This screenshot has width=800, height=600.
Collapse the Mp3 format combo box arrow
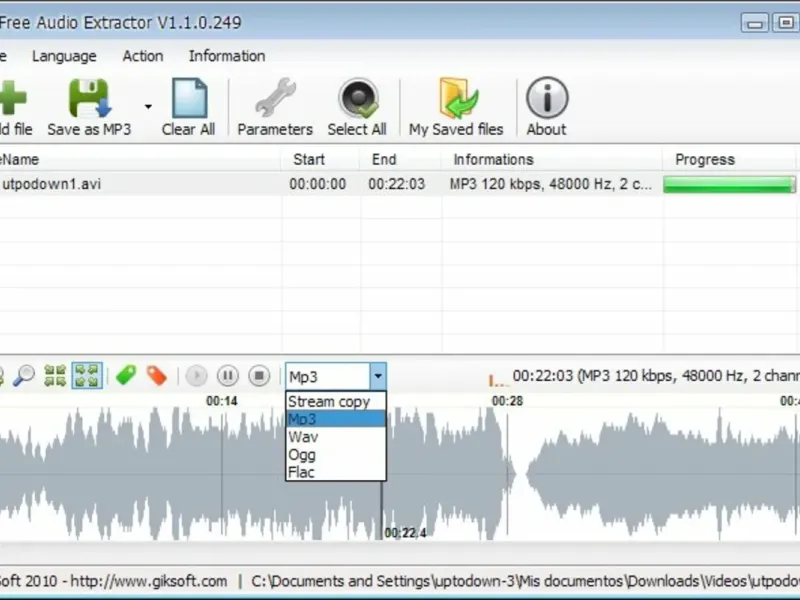[378, 377]
